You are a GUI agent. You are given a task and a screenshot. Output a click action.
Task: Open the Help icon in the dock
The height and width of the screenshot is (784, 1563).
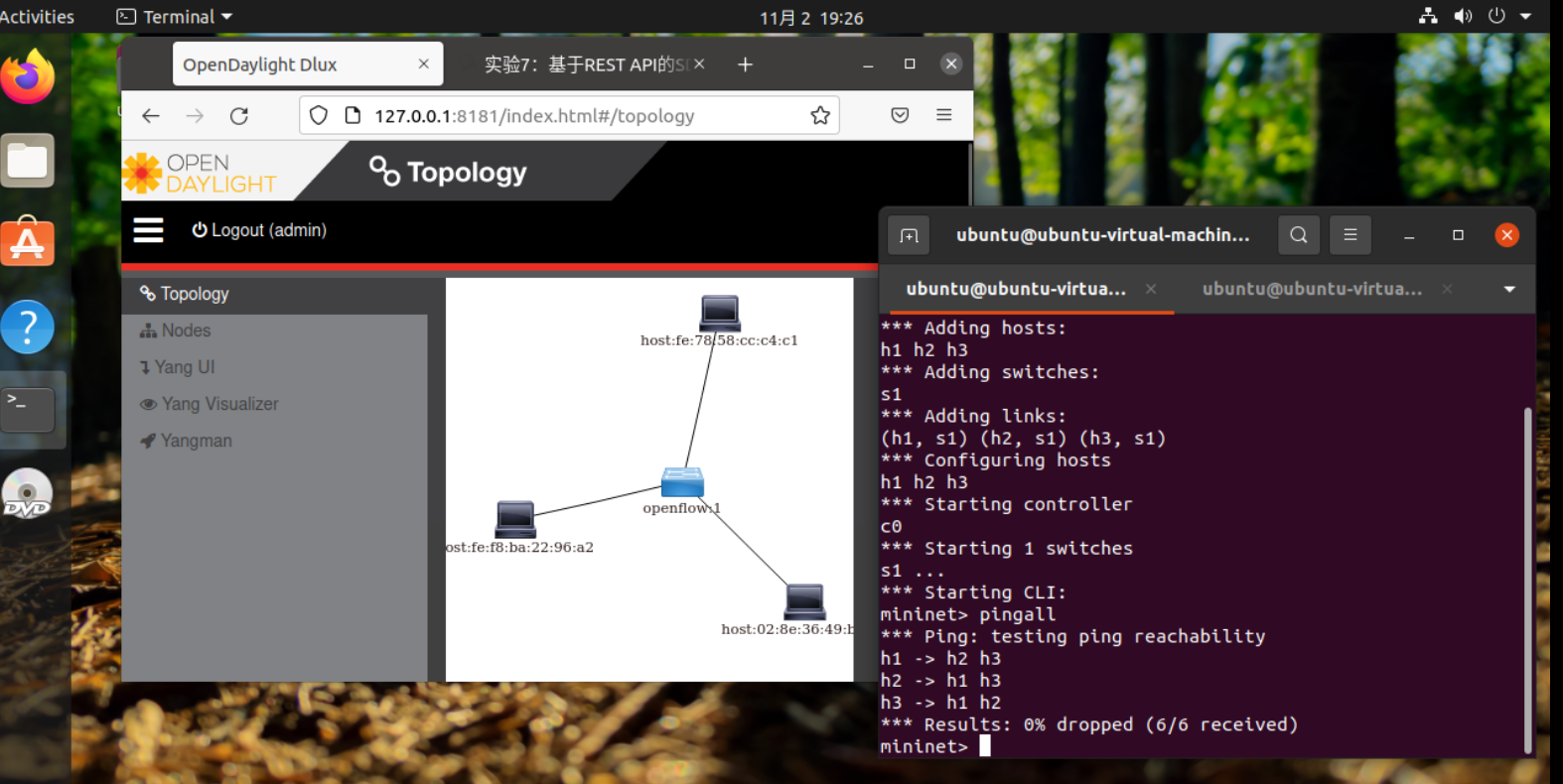tap(28, 327)
